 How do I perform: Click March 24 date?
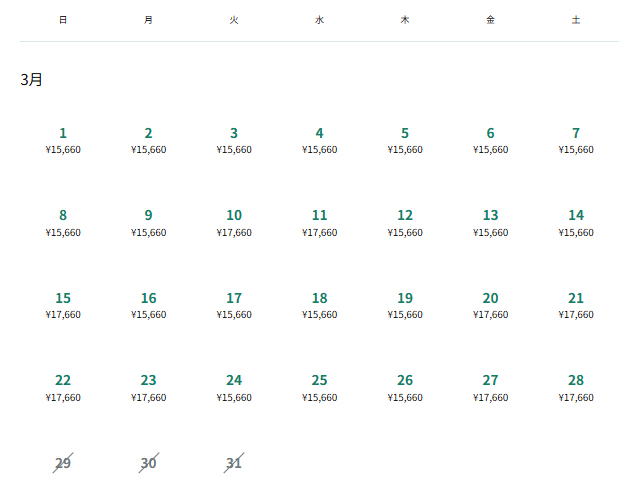pyautogui.click(x=234, y=387)
